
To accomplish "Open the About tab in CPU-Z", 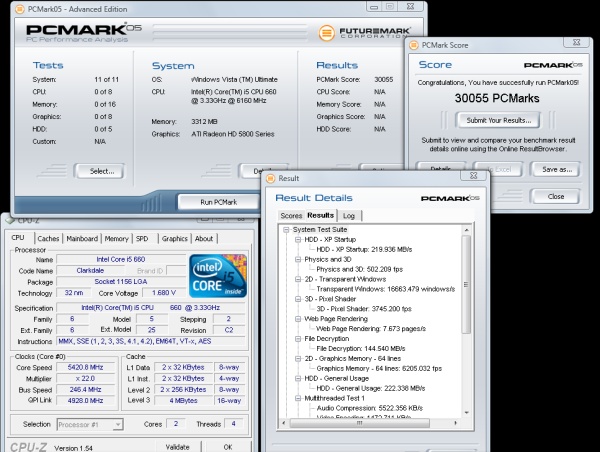I will [204, 238].
